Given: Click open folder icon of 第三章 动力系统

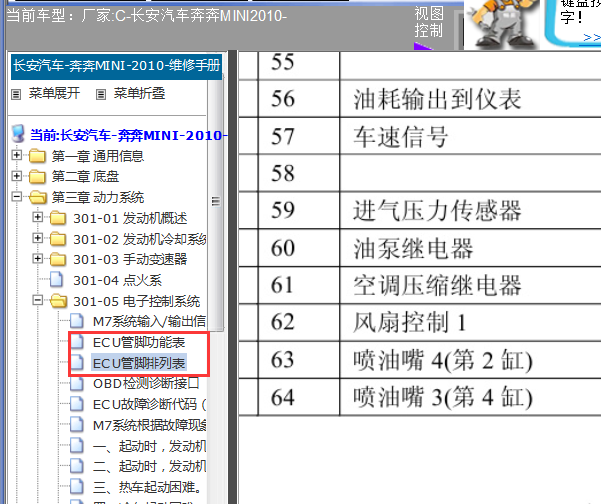Looking at the screenshot, I should click(x=38, y=197).
